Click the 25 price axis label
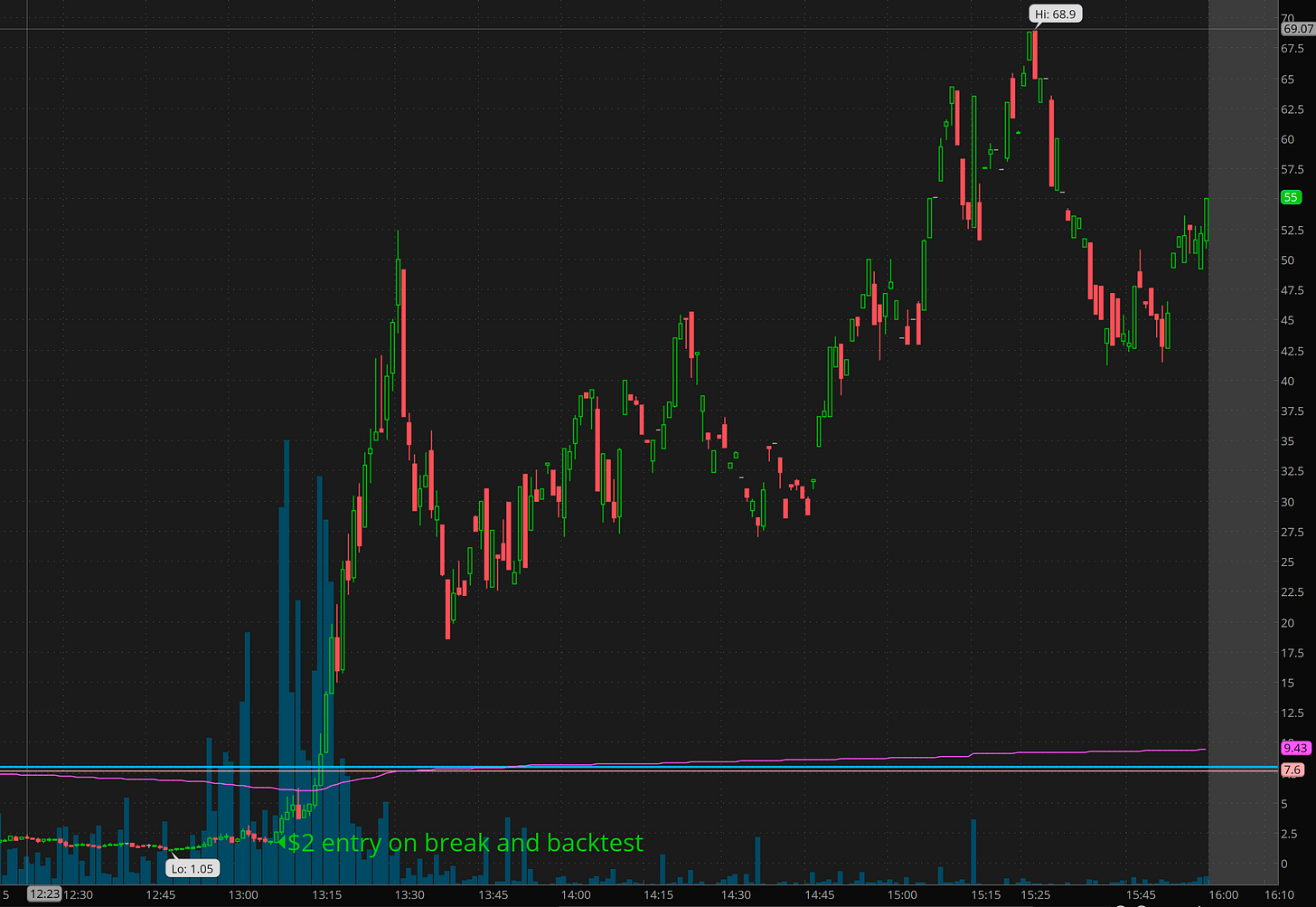This screenshot has width=1316, height=907. (x=1287, y=562)
